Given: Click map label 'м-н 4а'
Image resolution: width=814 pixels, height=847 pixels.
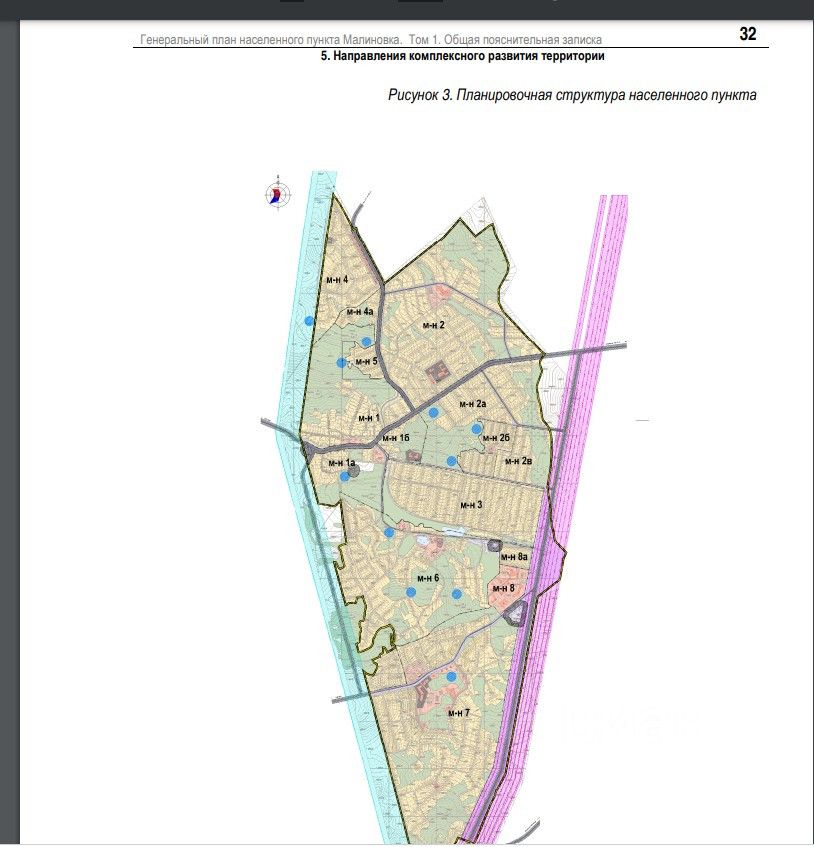Looking at the screenshot, I should [360, 312].
